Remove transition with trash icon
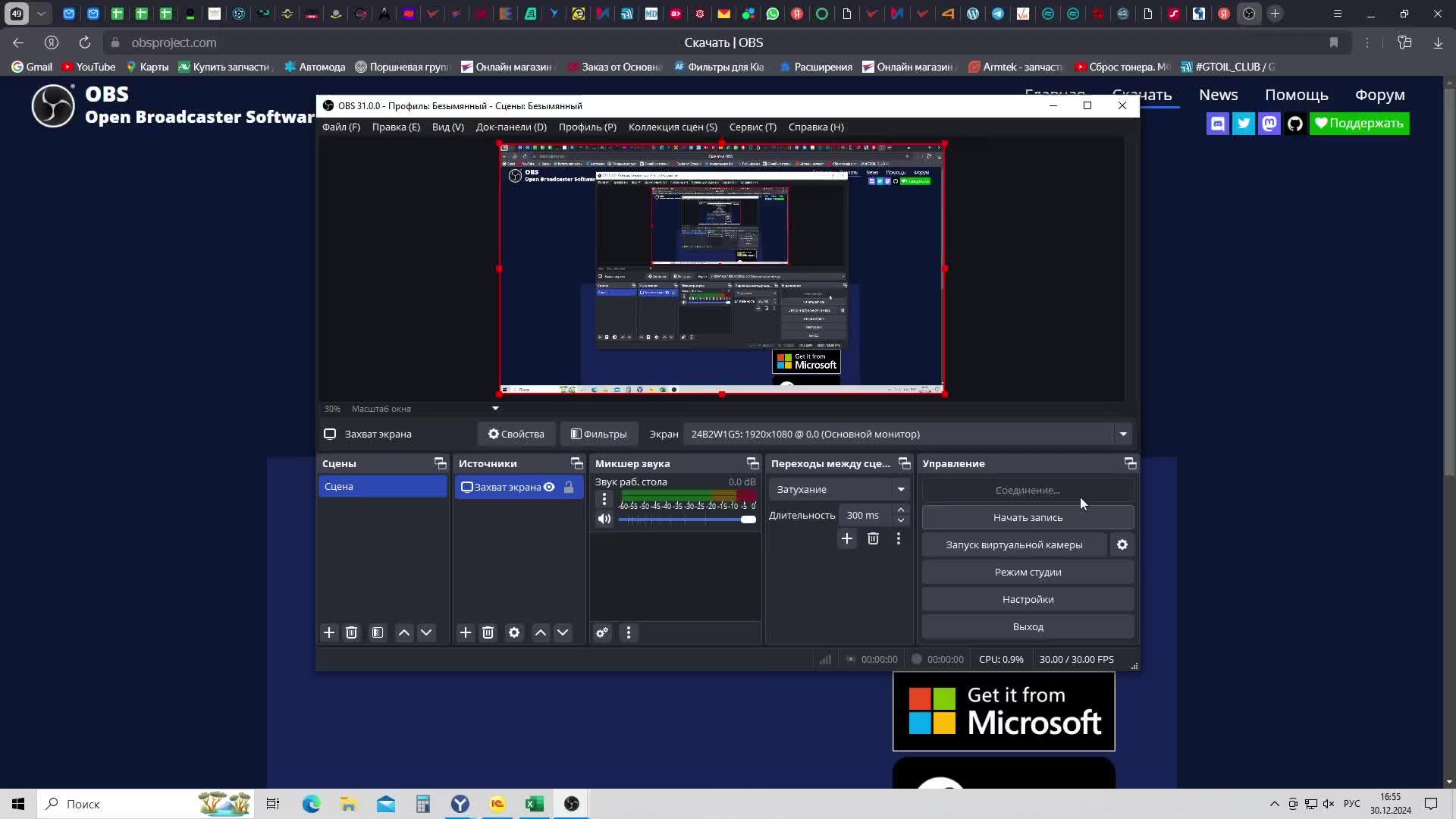The height and width of the screenshot is (819, 1456). 873,538
